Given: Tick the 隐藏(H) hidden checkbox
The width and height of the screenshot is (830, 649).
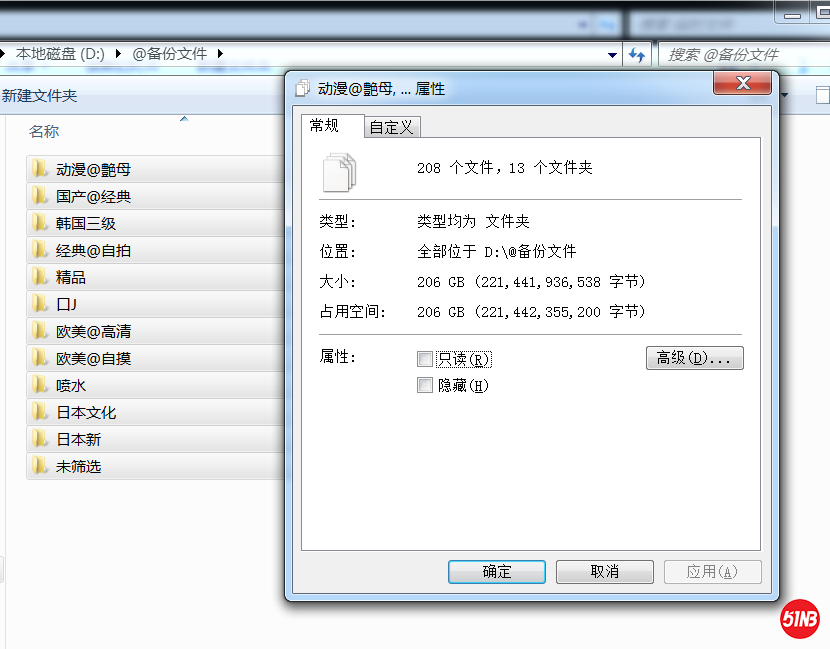Looking at the screenshot, I should (x=425, y=385).
